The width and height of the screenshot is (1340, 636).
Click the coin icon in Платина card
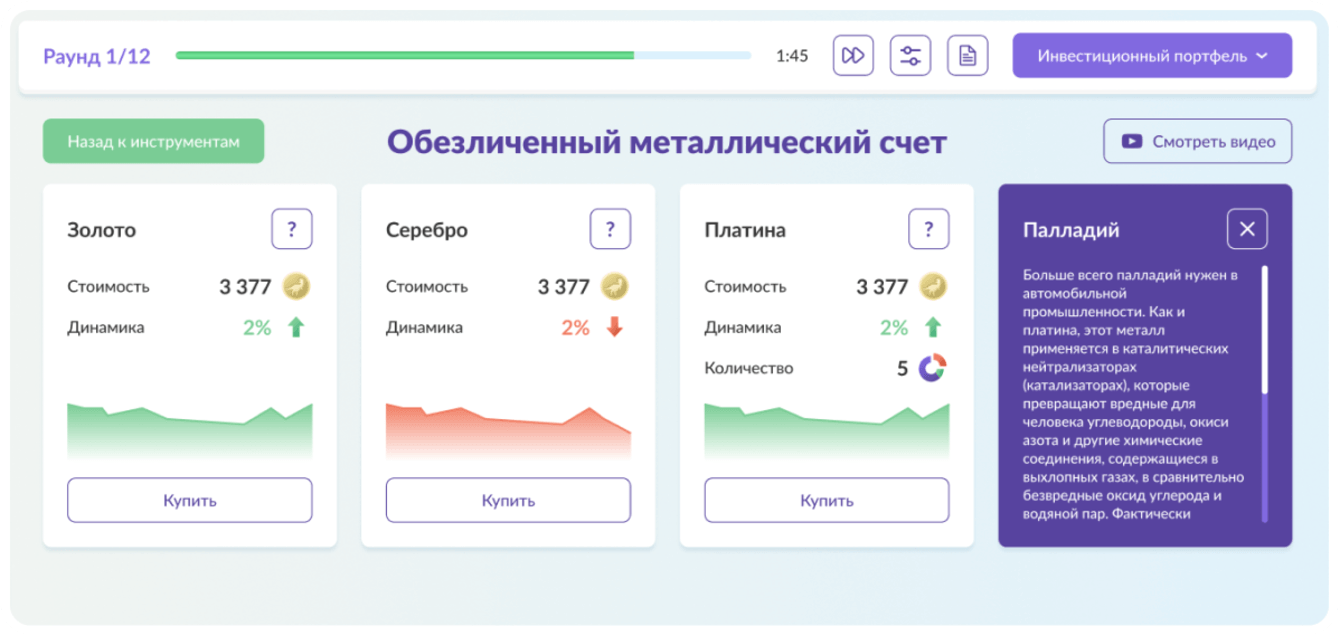point(933,287)
